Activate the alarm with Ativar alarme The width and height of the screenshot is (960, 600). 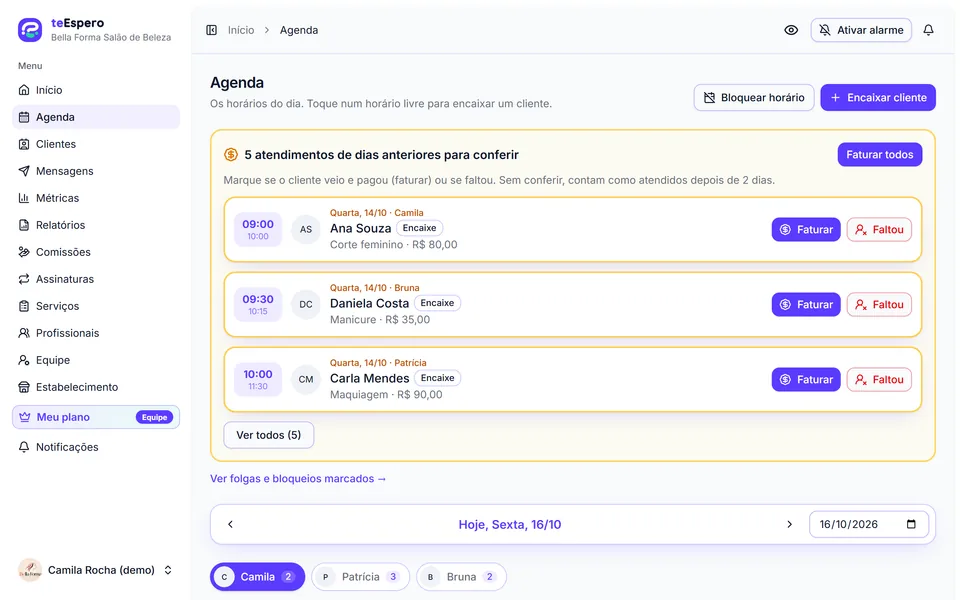861,30
